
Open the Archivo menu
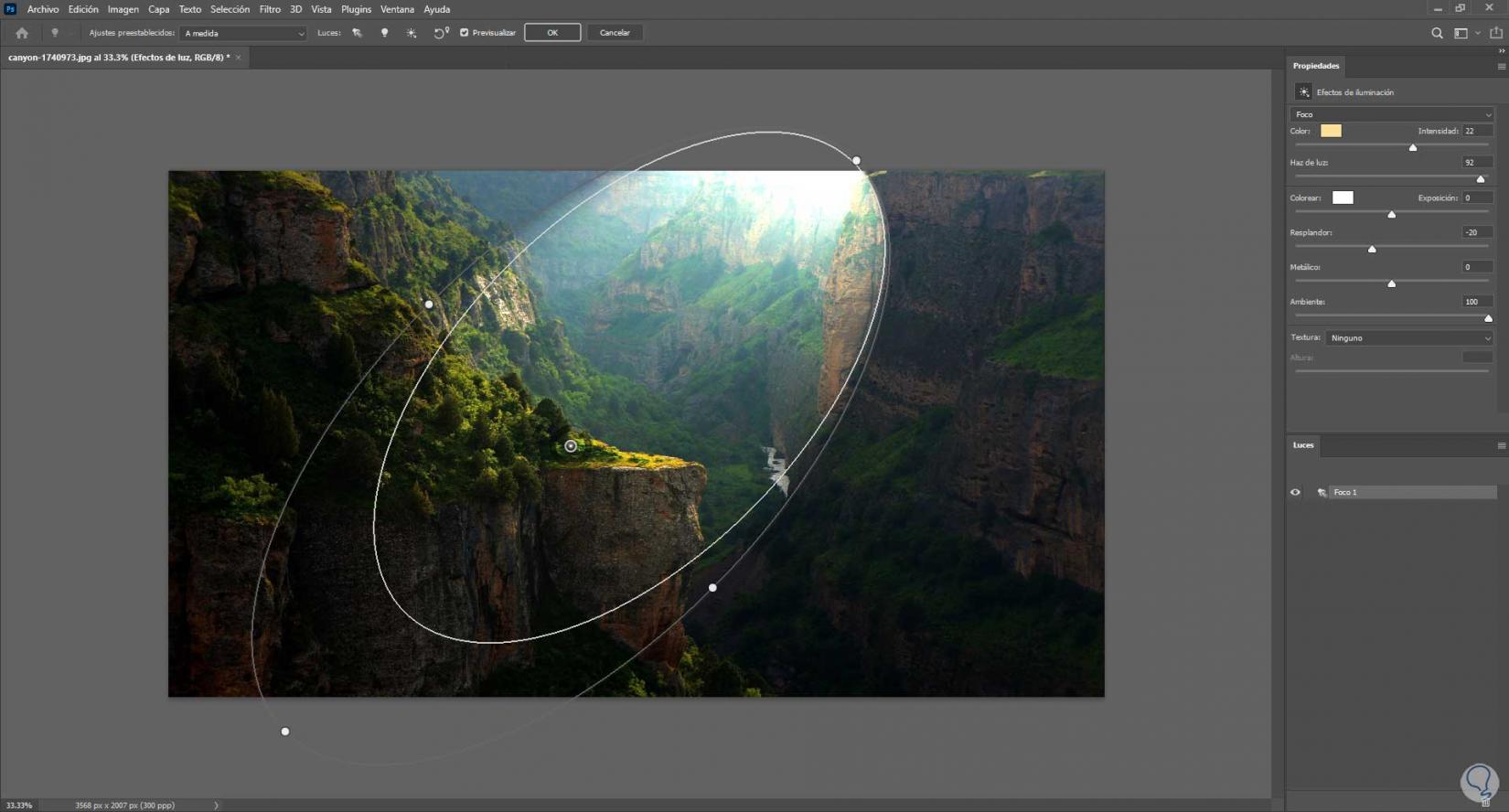pyautogui.click(x=43, y=9)
